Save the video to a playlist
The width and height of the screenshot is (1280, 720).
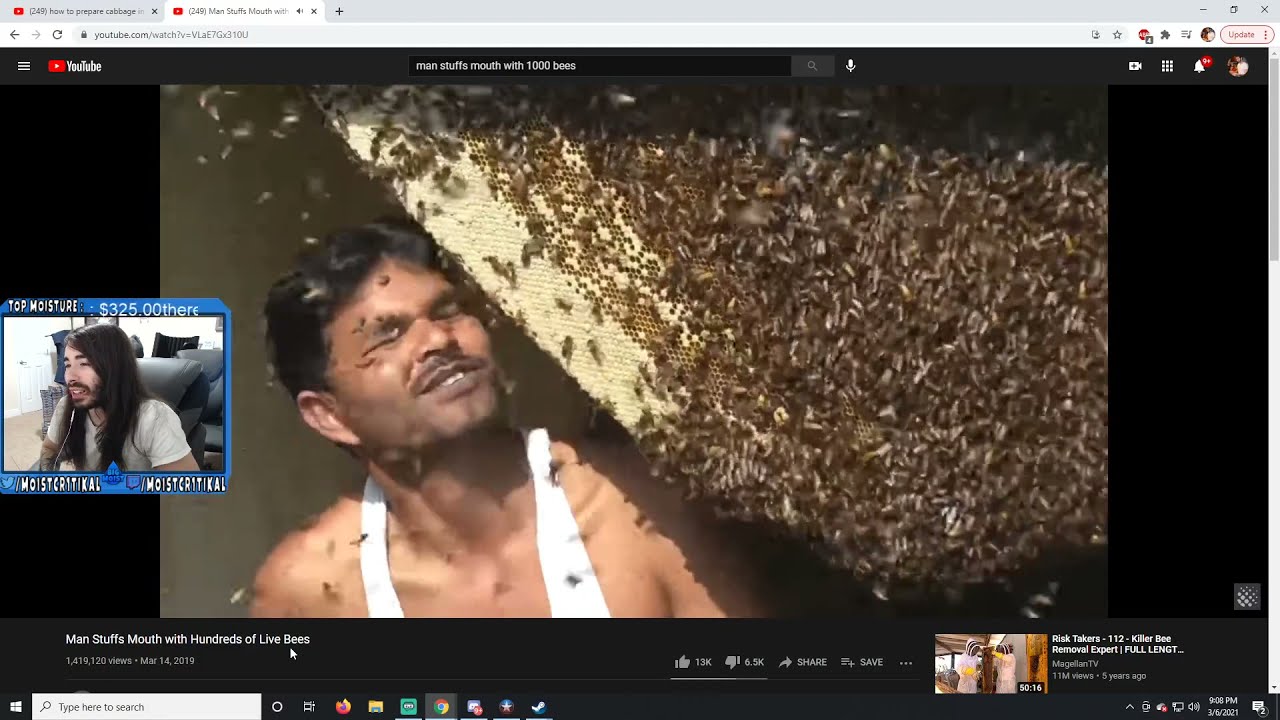tap(862, 662)
